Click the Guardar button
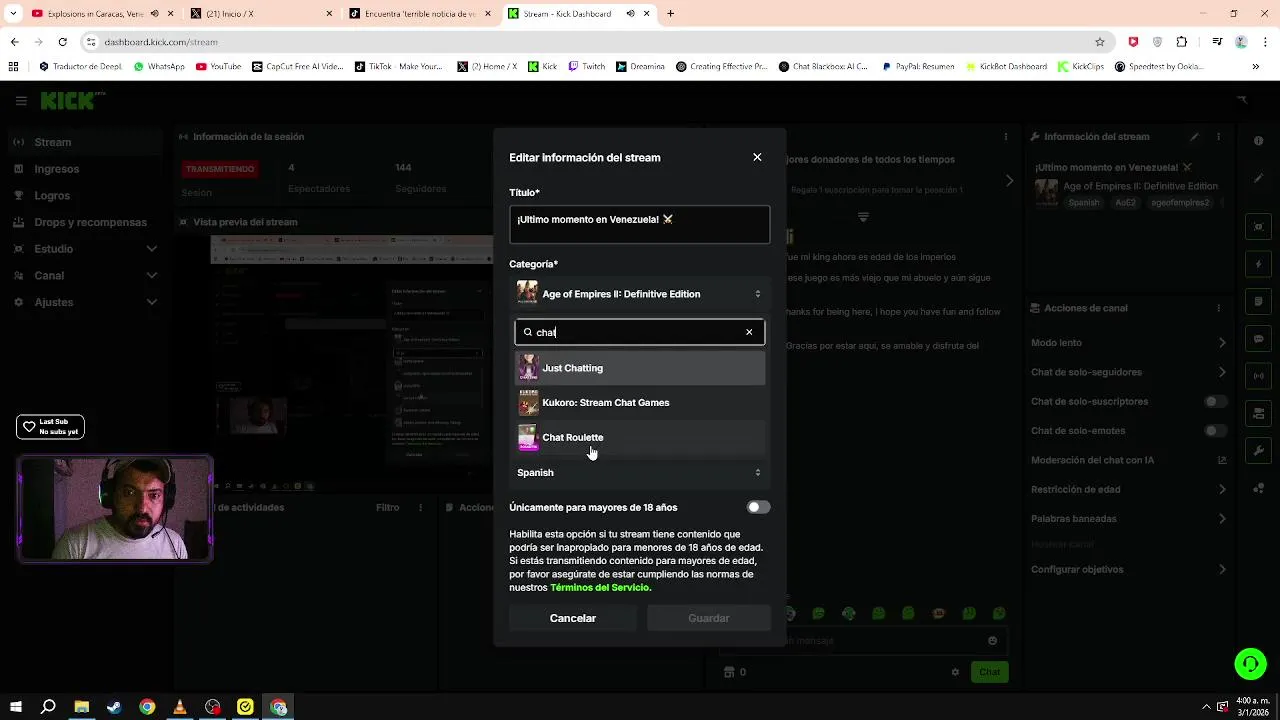 [709, 618]
